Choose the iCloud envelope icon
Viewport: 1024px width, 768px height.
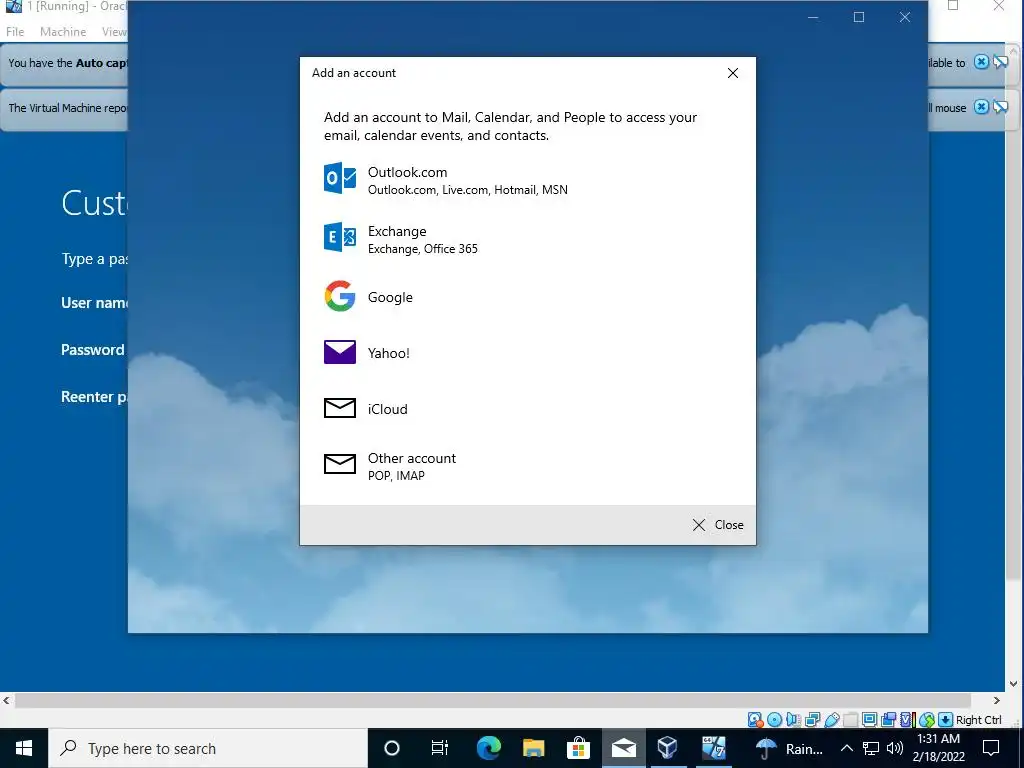pyautogui.click(x=340, y=408)
